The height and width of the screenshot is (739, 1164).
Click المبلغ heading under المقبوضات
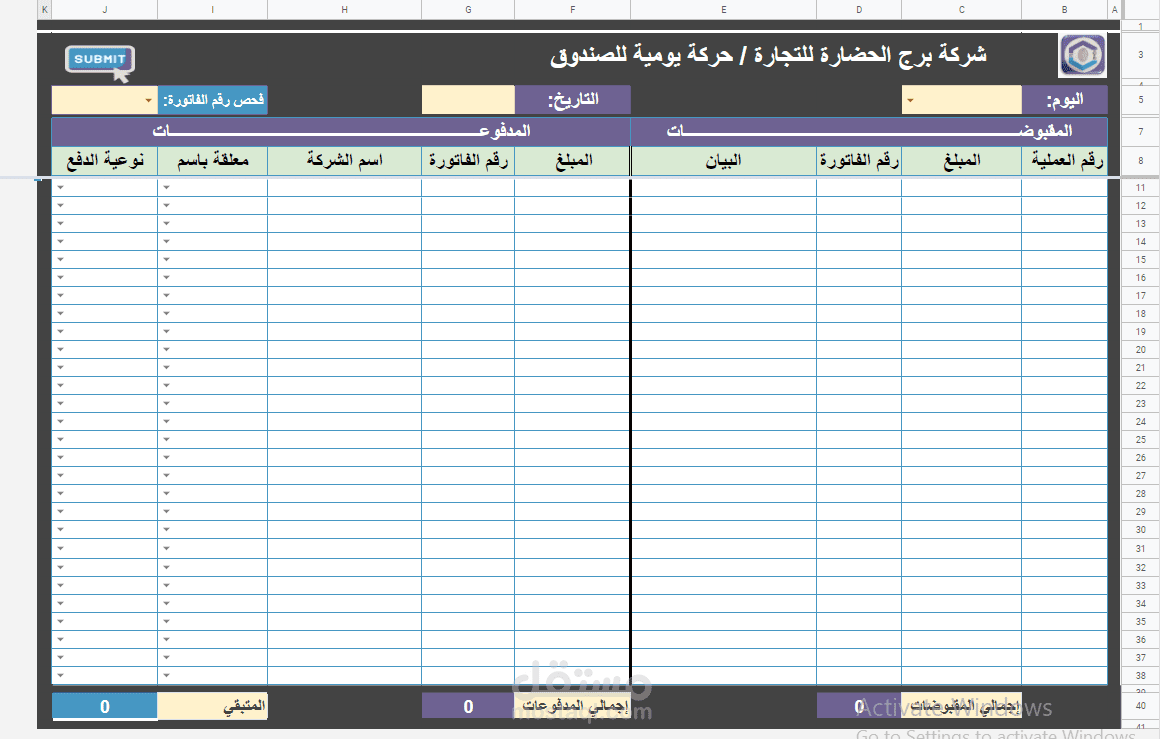pos(961,160)
